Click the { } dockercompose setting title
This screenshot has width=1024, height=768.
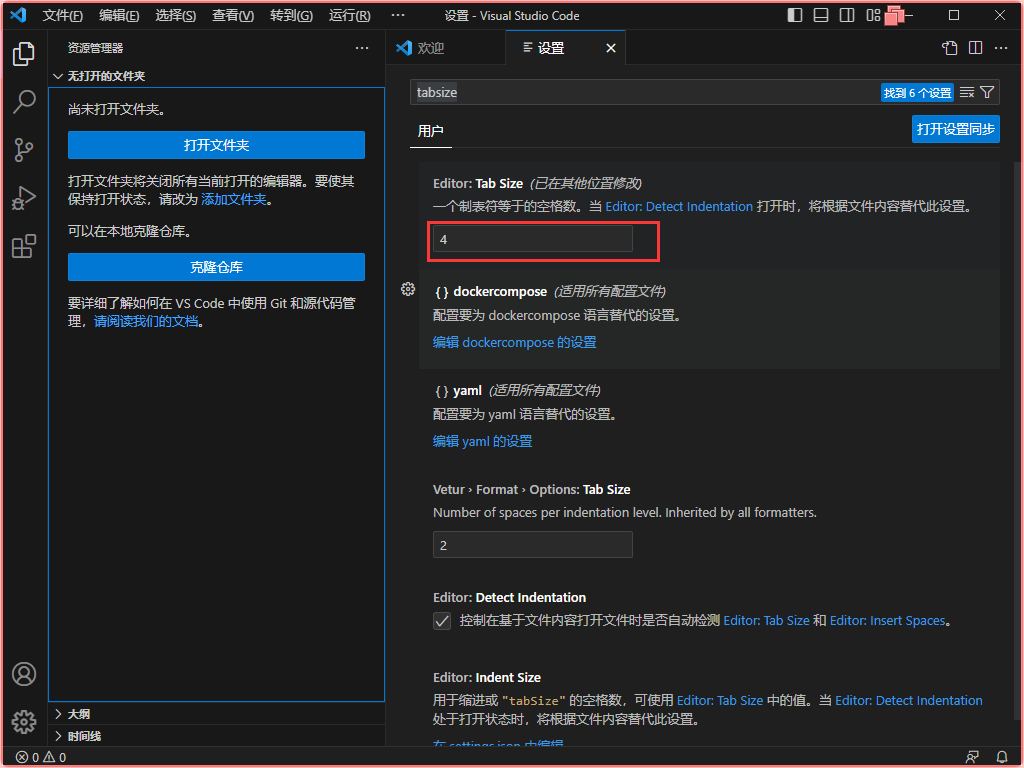click(x=490, y=291)
